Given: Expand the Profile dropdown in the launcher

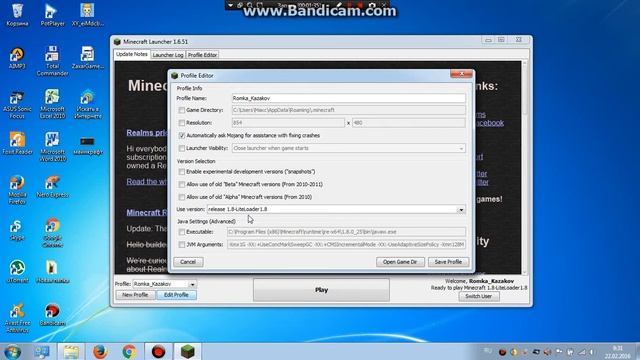Looking at the screenshot, I should [x=192, y=284].
